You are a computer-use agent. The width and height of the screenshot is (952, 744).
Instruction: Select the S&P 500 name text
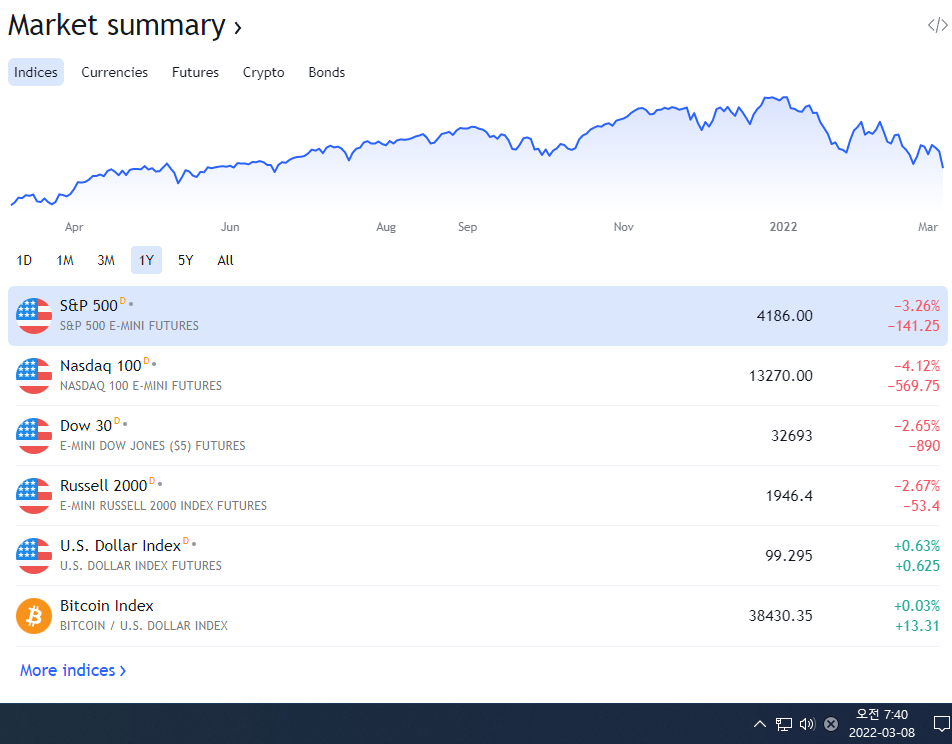(89, 305)
